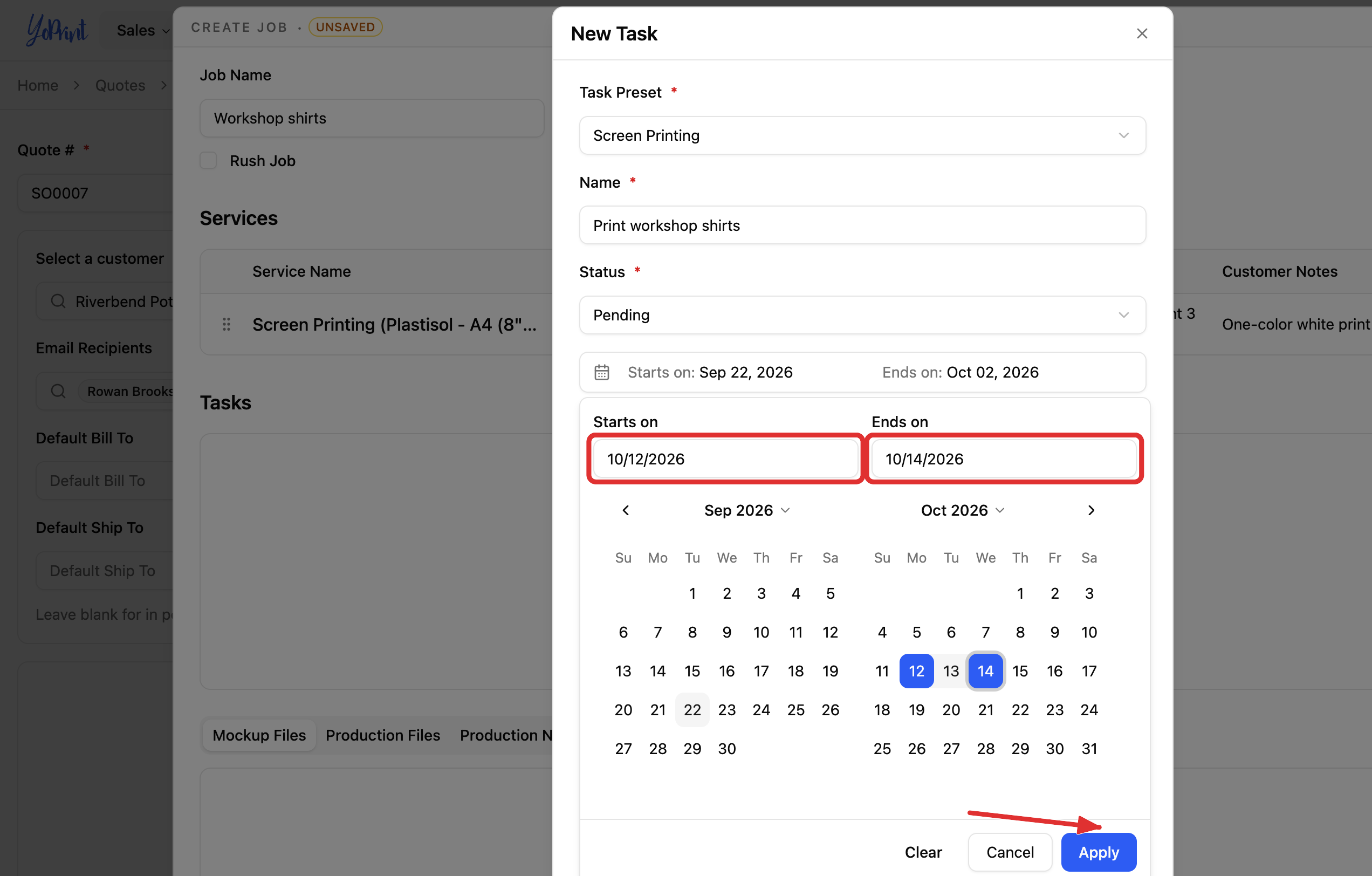
Task: Click Quotes in the breadcrumb
Action: click(120, 85)
